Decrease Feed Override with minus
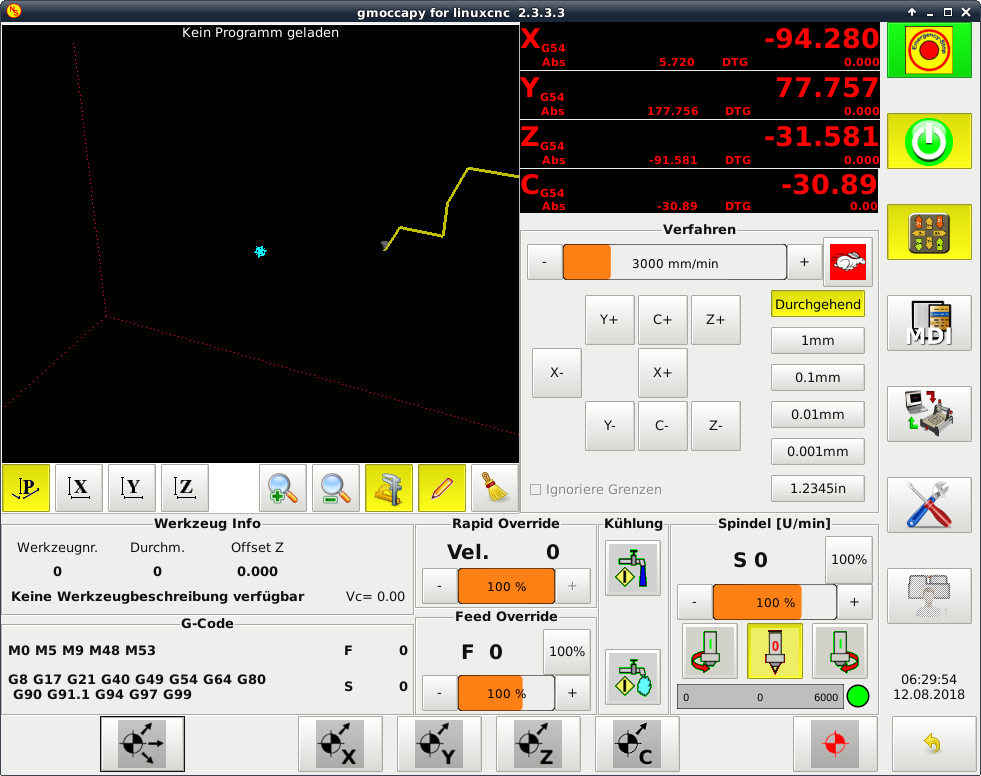981x776 pixels. click(x=439, y=693)
